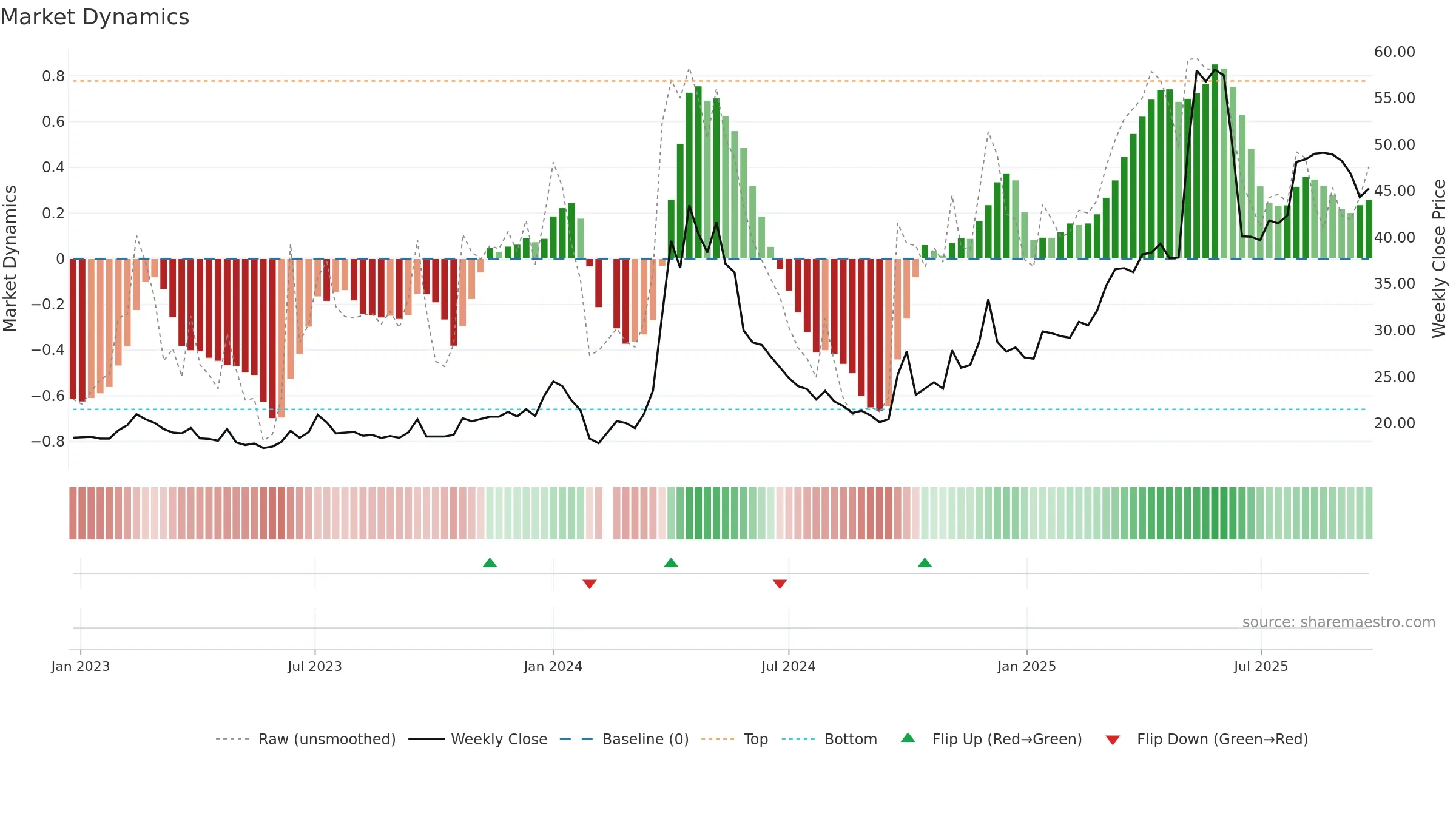Viewport: 1456px width, 819px height.
Task: Click the 0.4 left axis tick
Action: pos(53,167)
